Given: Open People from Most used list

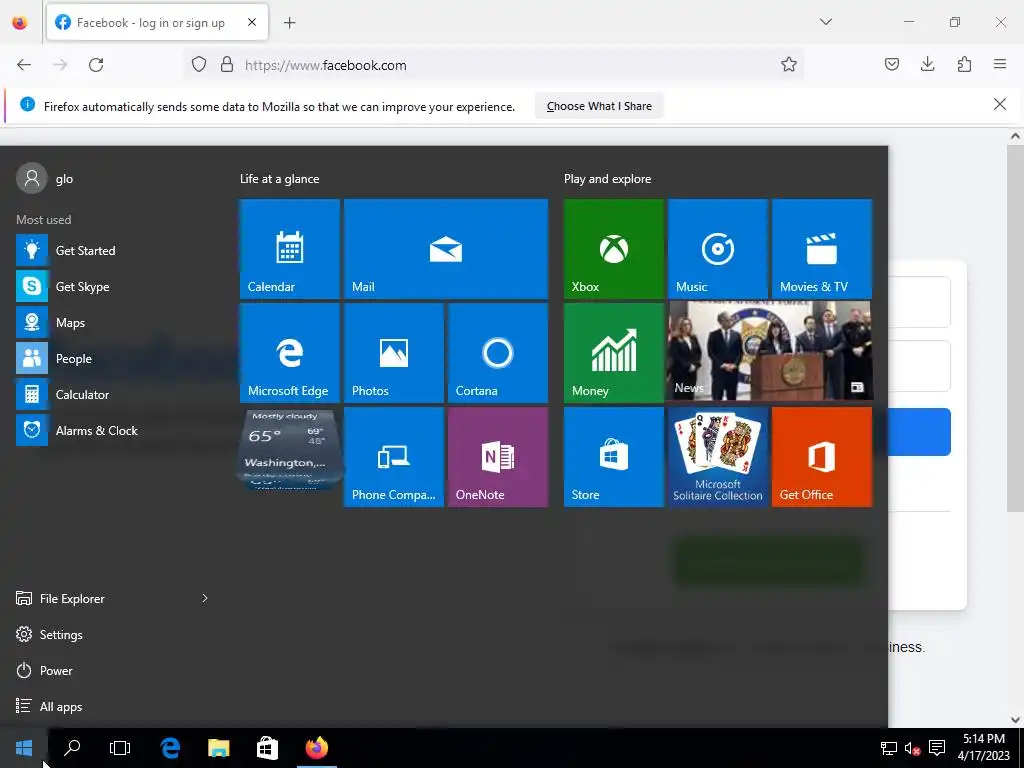Looking at the screenshot, I should coord(111,359).
